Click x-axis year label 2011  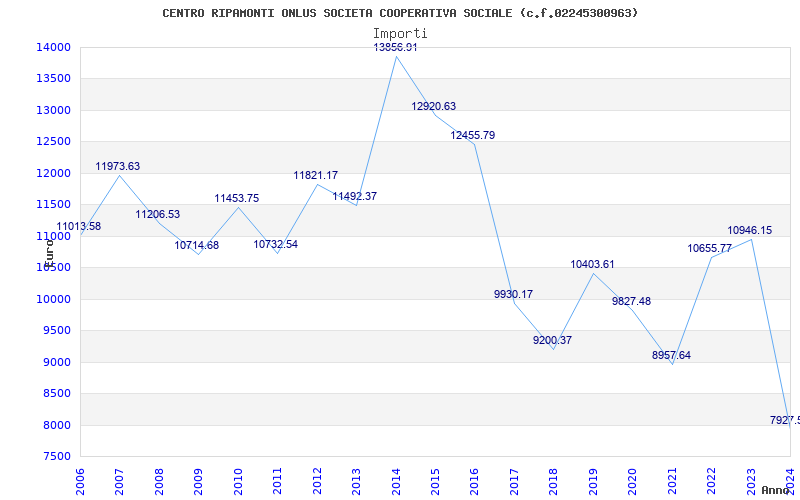(x=278, y=481)
